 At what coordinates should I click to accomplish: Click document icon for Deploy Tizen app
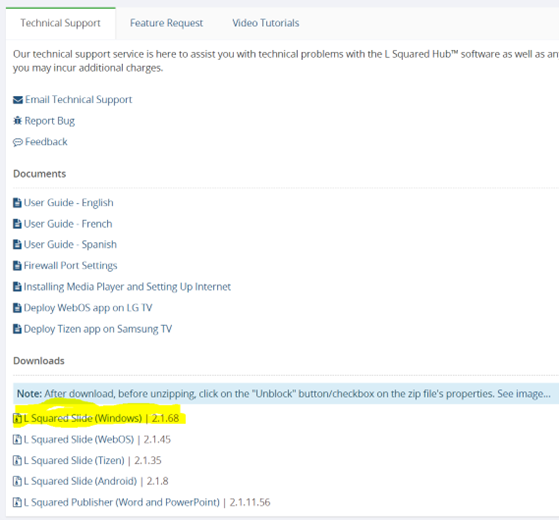click(x=17, y=329)
